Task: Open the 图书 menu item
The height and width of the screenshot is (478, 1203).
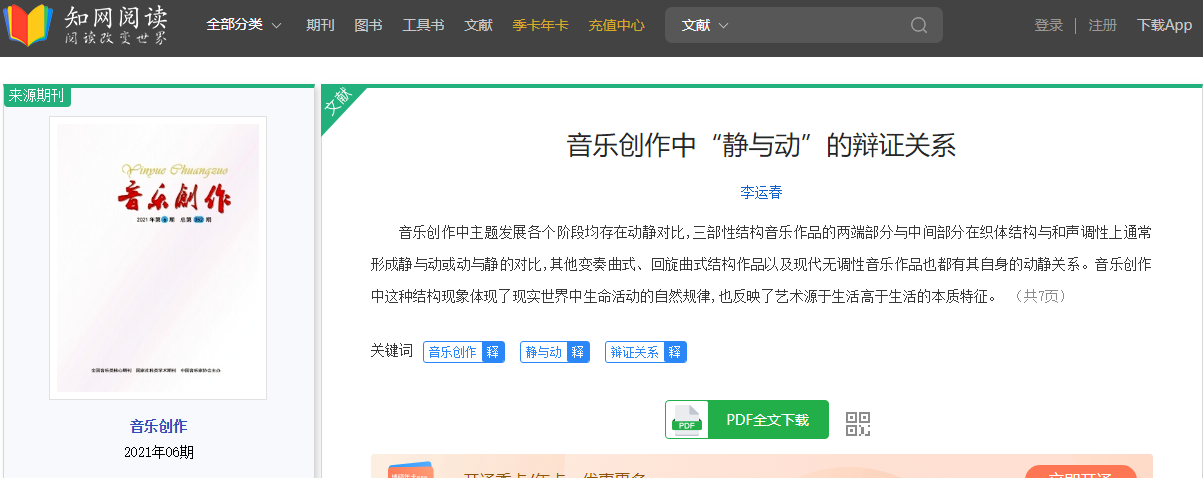Action: pos(368,25)
